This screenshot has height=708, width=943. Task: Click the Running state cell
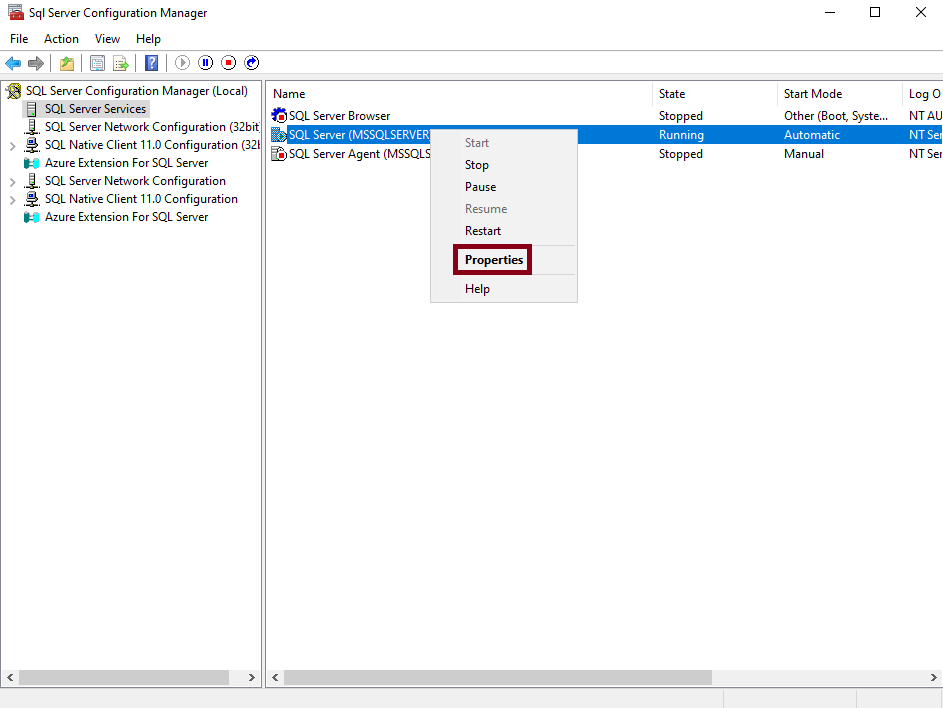[x=681, y=135]
